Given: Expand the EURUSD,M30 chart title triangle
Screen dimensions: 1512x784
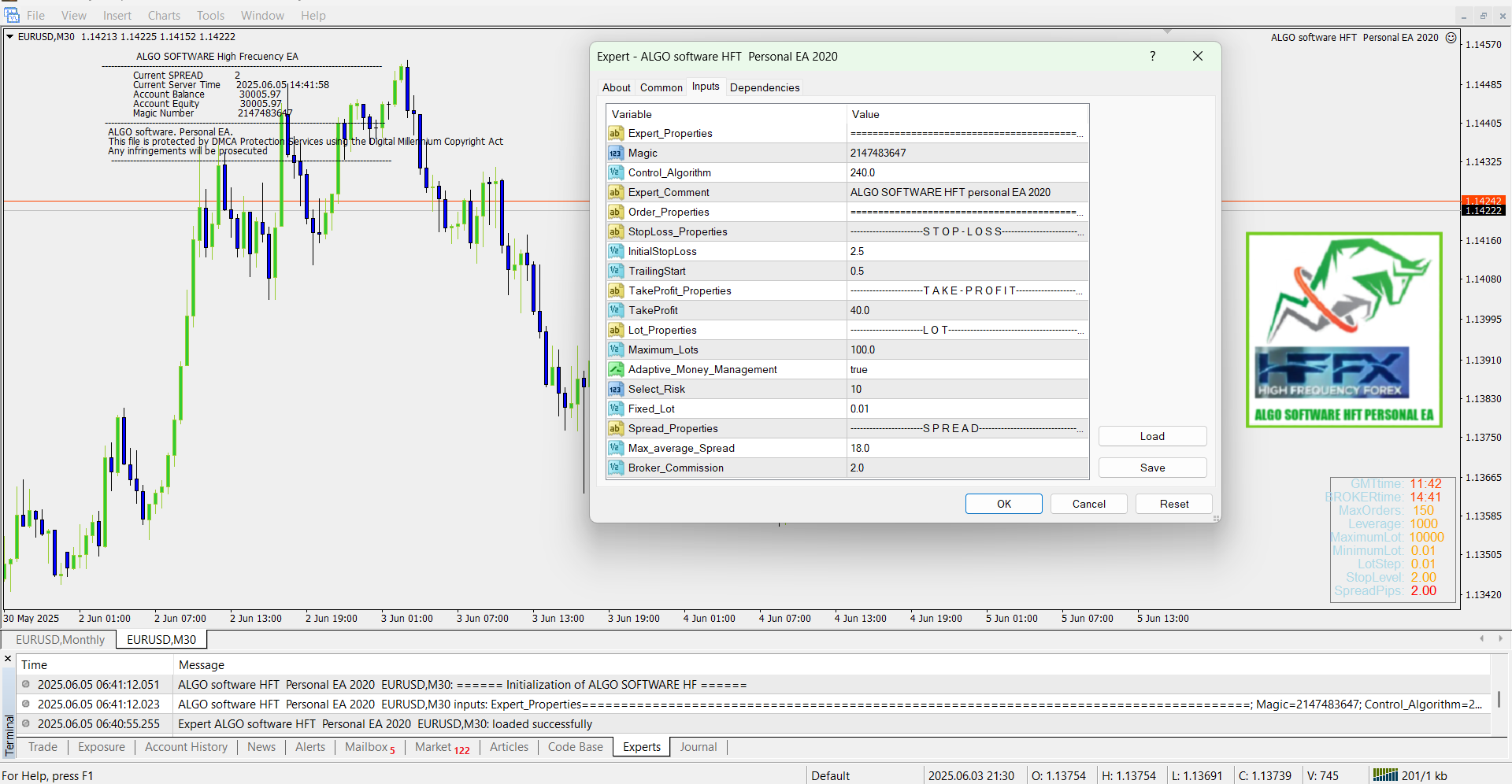Looking at the screenshot, I should pos(10,37).
